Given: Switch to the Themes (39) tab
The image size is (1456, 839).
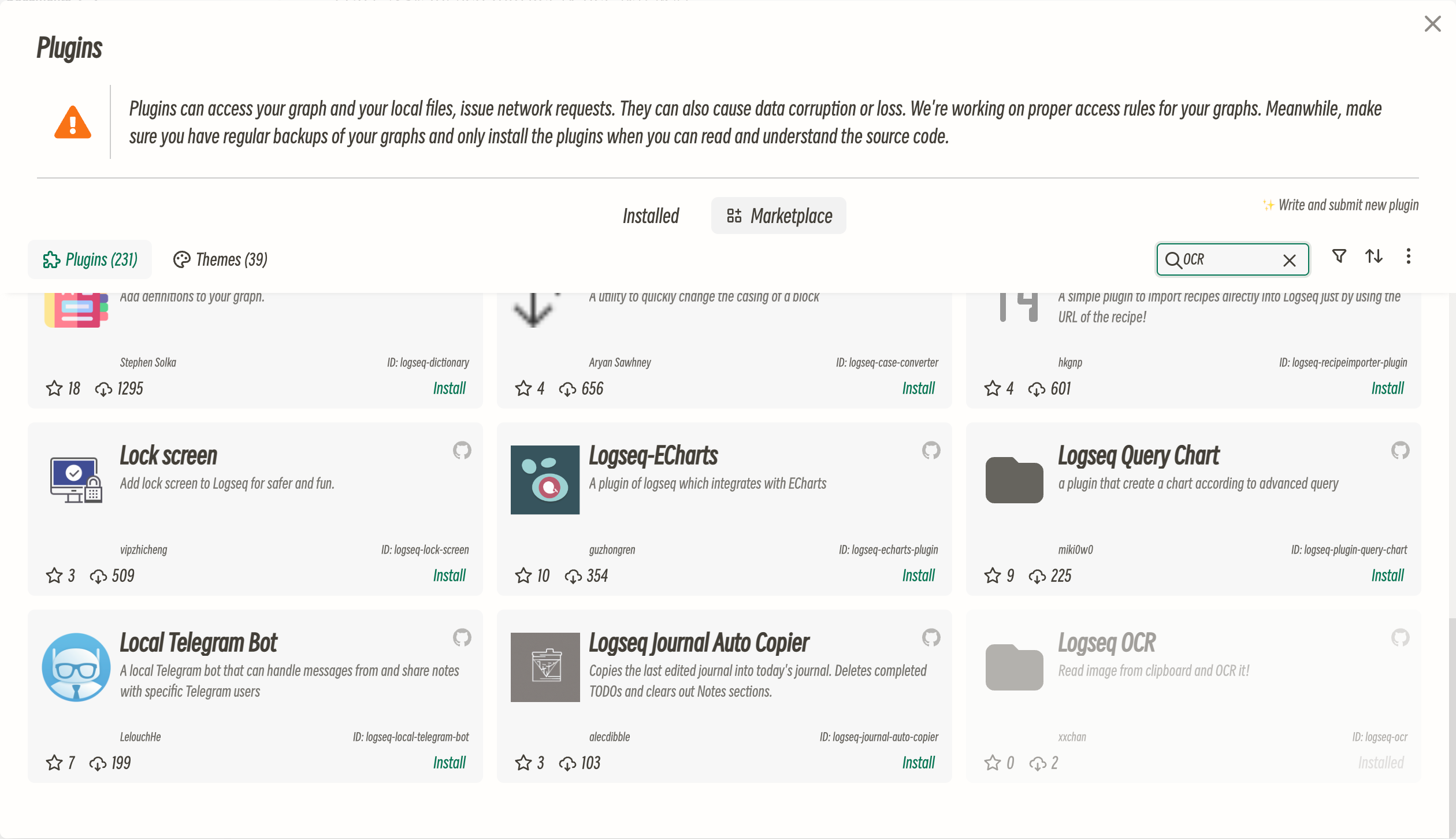Looking at the screenshot, I should tap(219, 259).
